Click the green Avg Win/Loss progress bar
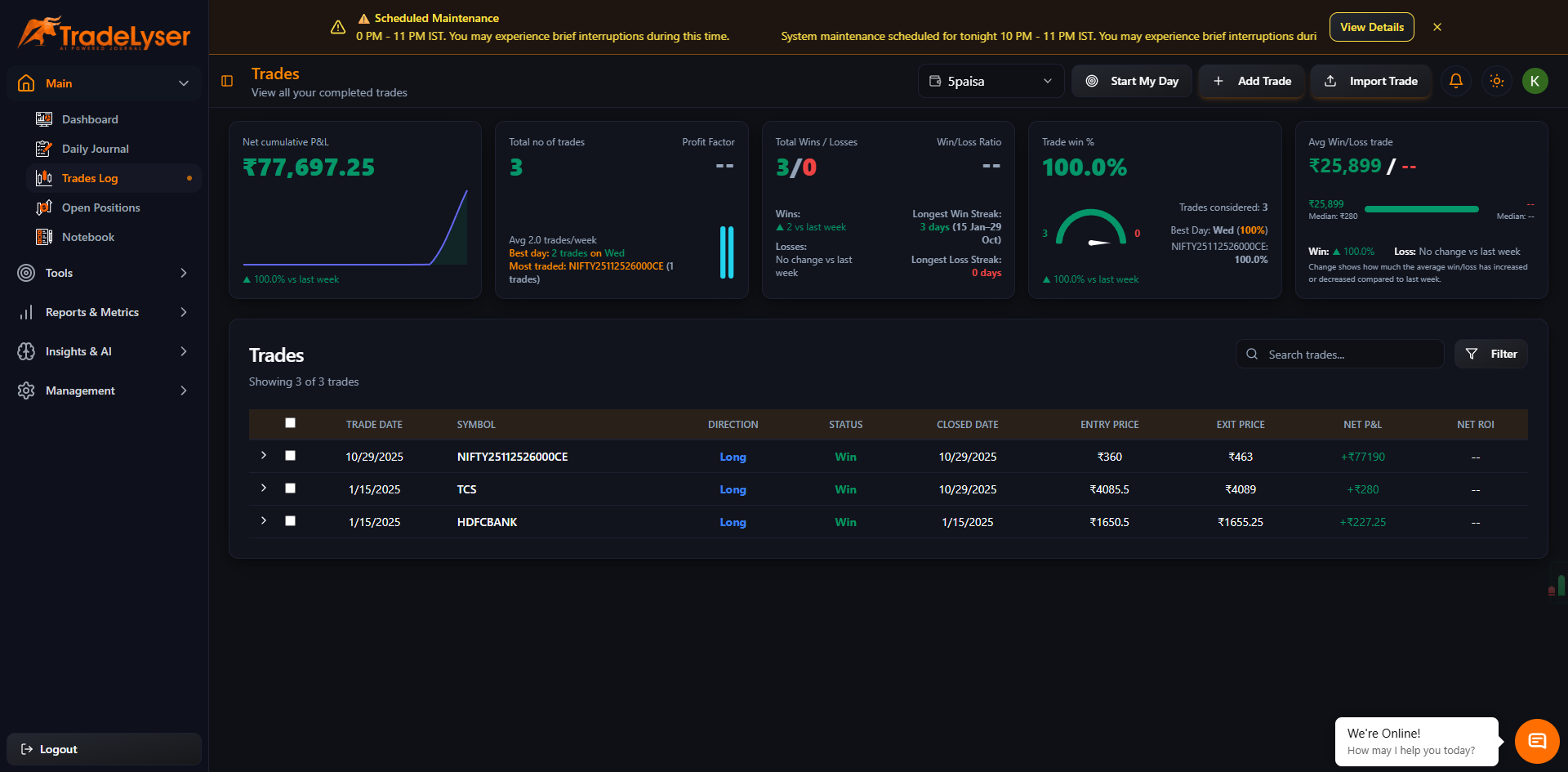Image resolution: width=1568 pixels, height=772 pixels. pyautogui.click(x=1421, y=209)
